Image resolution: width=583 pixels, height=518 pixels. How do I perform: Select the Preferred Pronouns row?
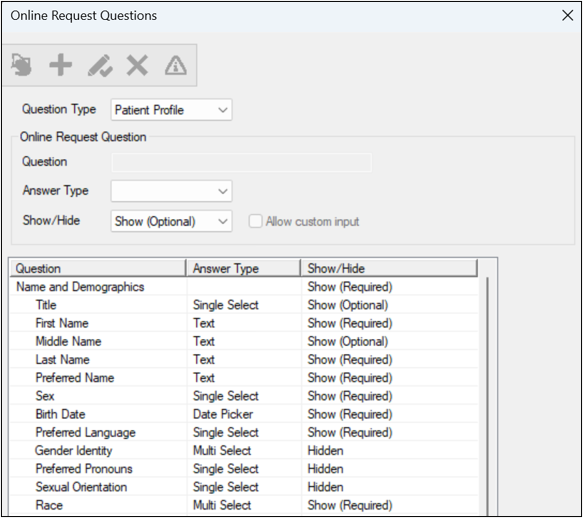244,469
